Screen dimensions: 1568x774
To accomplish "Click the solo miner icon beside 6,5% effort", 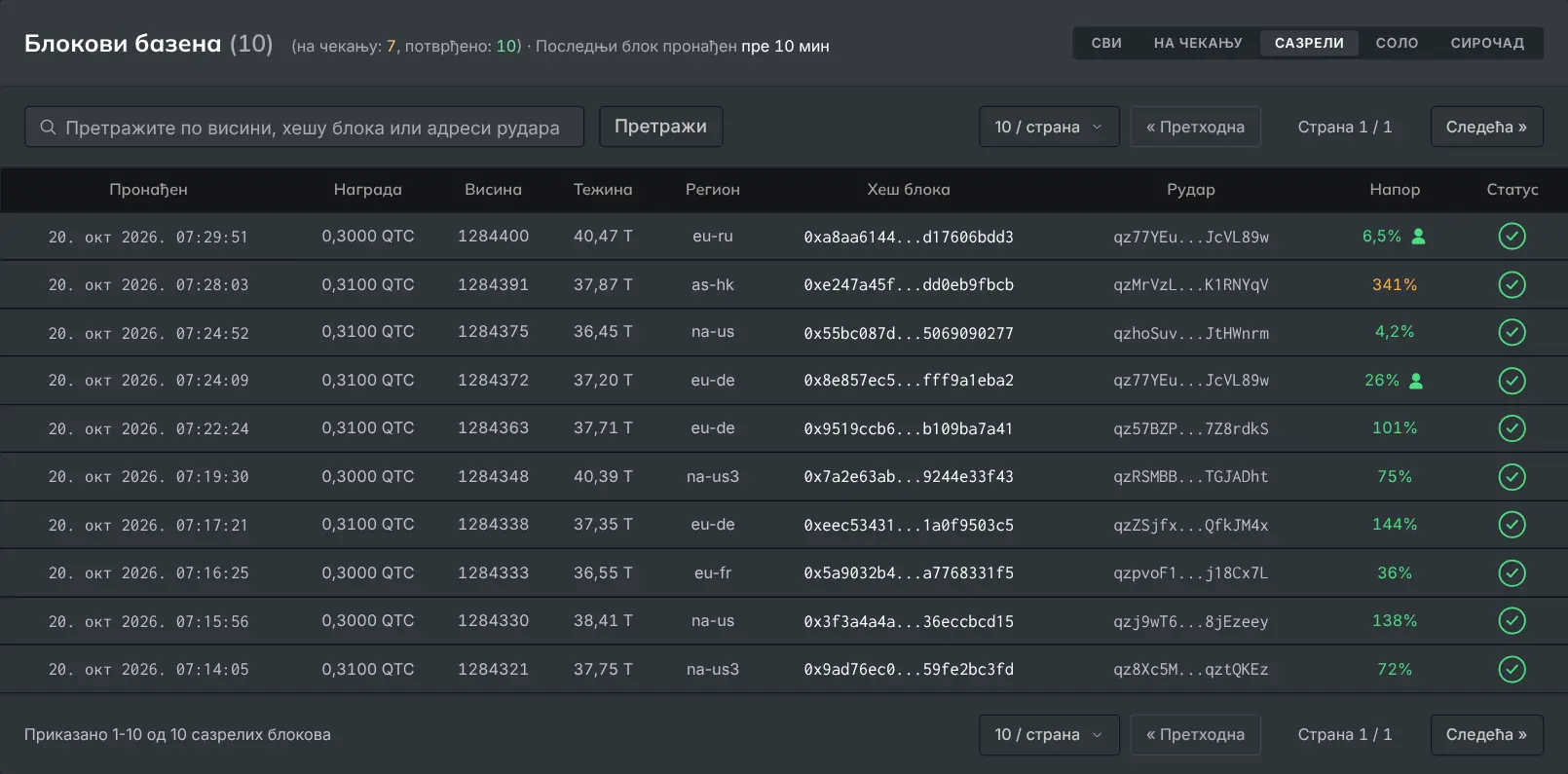I will pyautogui.click(x=1418, y=236).
